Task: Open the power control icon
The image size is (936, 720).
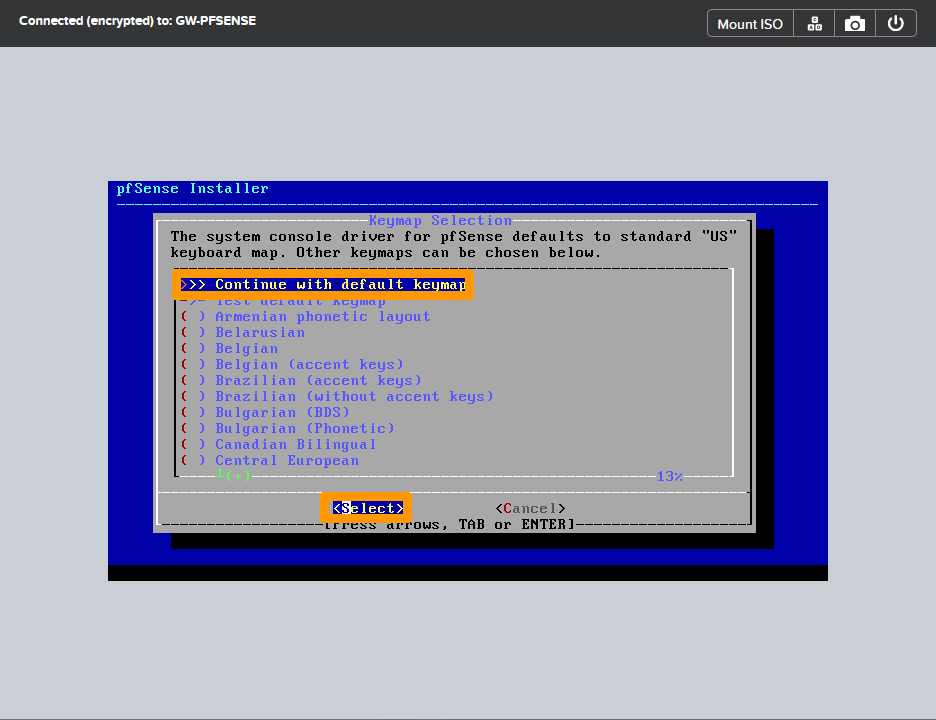Action: pyautogui.click(x=895, y=22)
